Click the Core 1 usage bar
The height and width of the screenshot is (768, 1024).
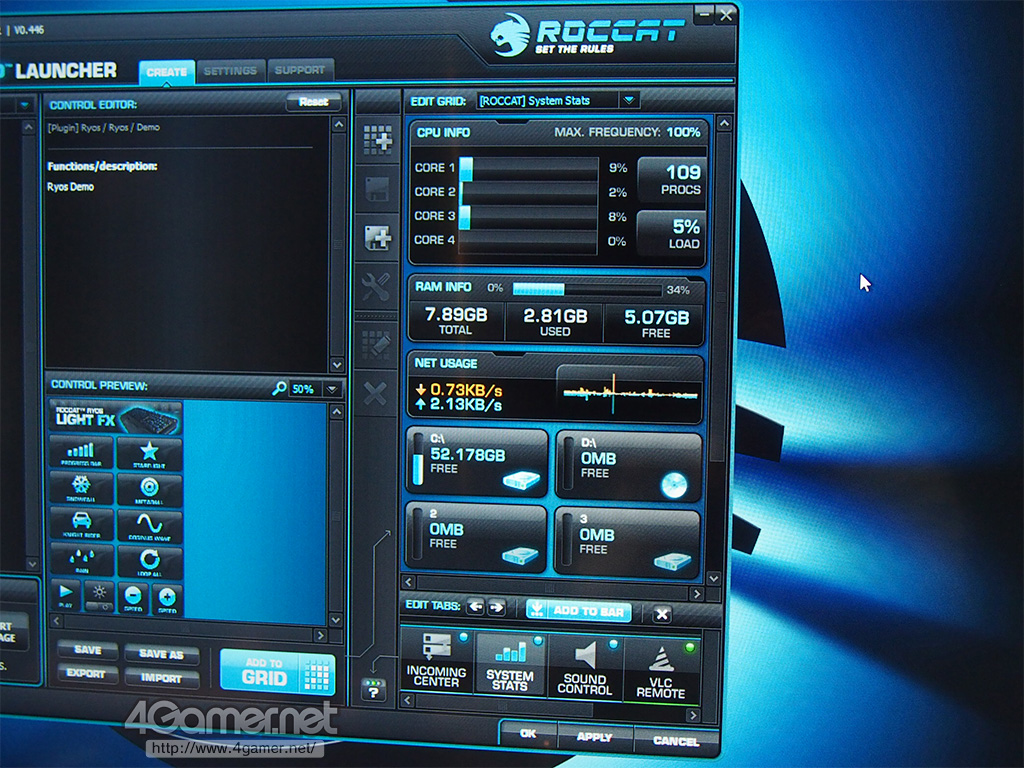coord(529,168)
